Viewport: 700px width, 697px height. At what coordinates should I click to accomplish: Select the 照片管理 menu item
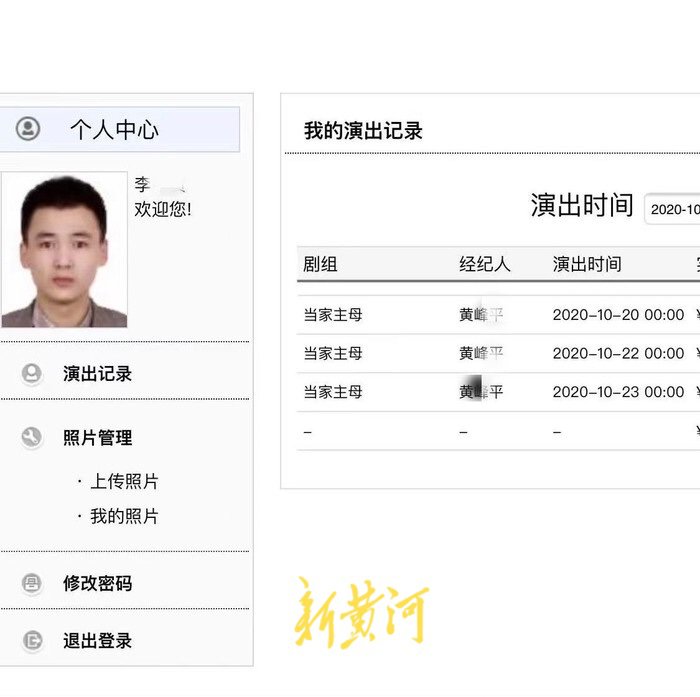(x=97, y=438)
